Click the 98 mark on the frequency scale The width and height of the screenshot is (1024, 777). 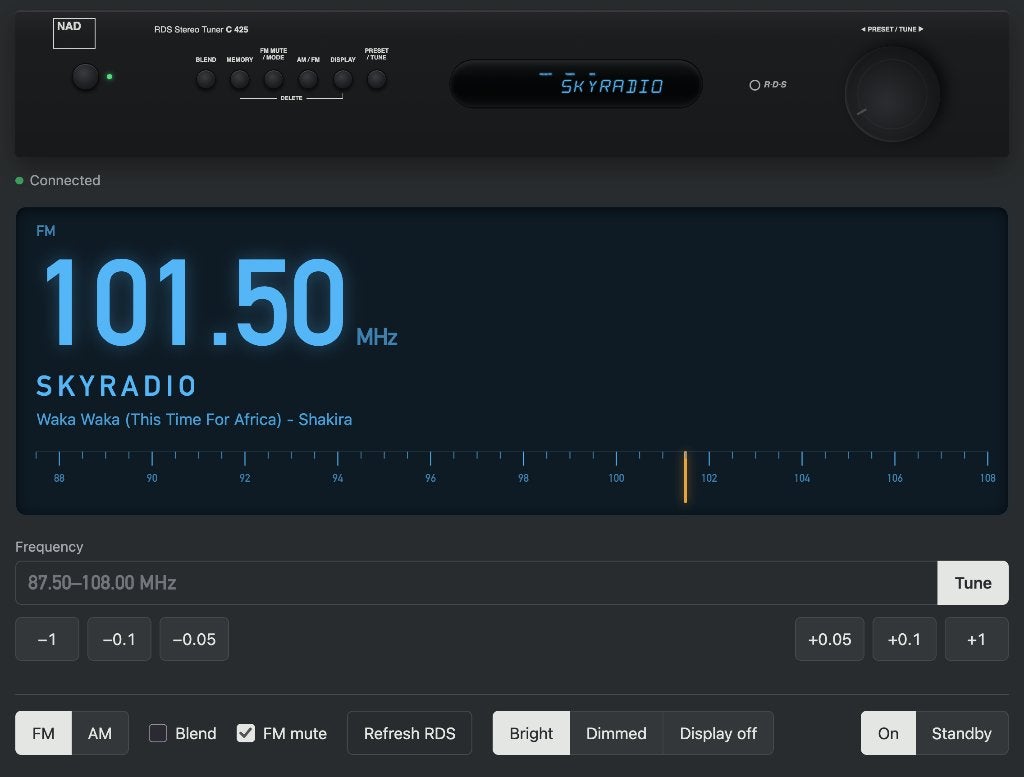(523, 478)
